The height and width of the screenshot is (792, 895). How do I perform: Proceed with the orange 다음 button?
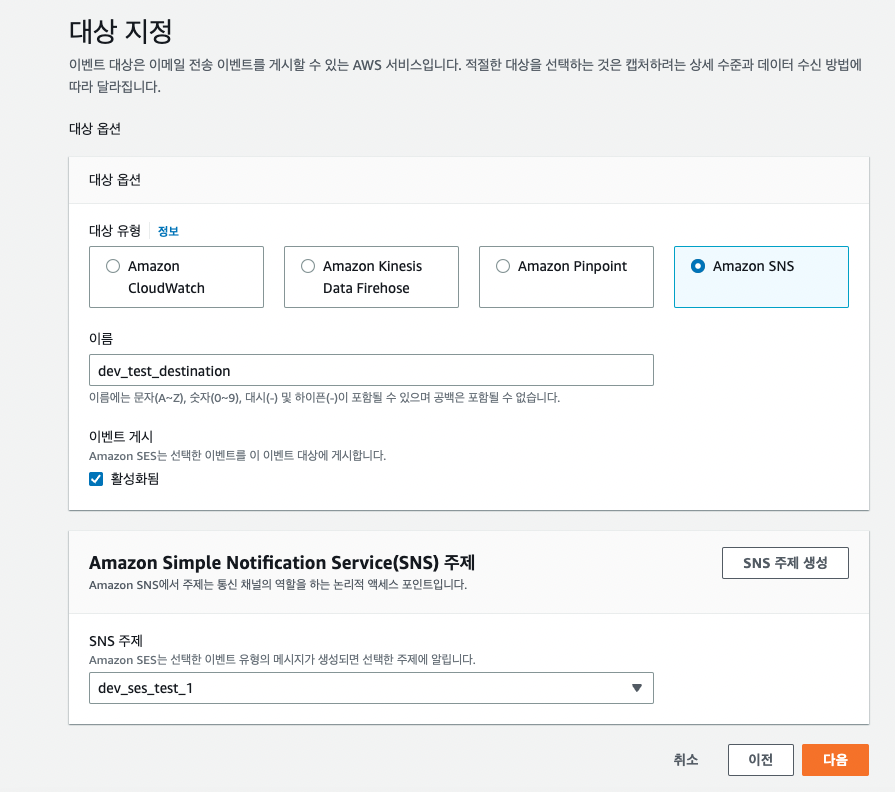[835, 760]
